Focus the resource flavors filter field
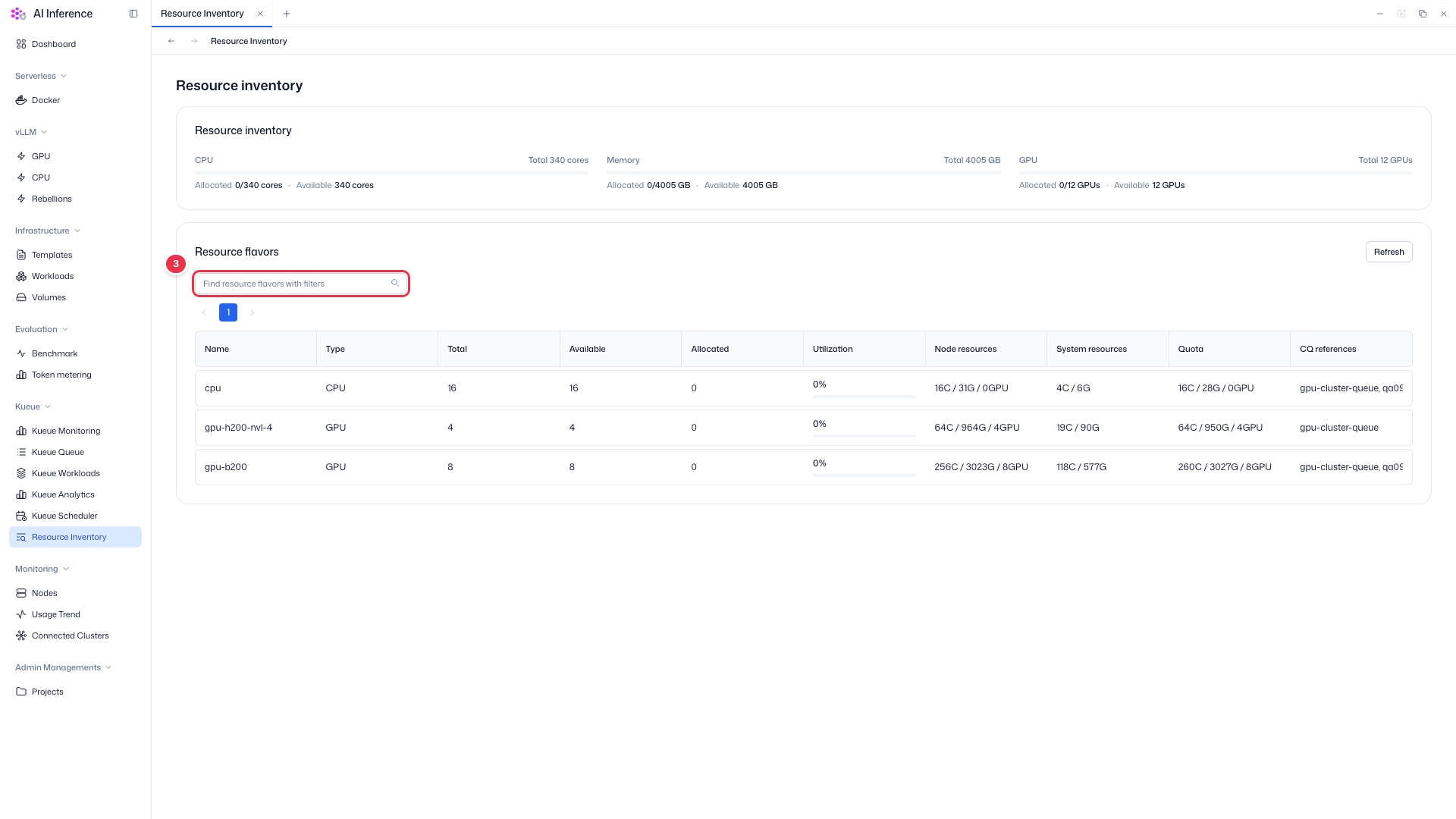 point(301,284)
